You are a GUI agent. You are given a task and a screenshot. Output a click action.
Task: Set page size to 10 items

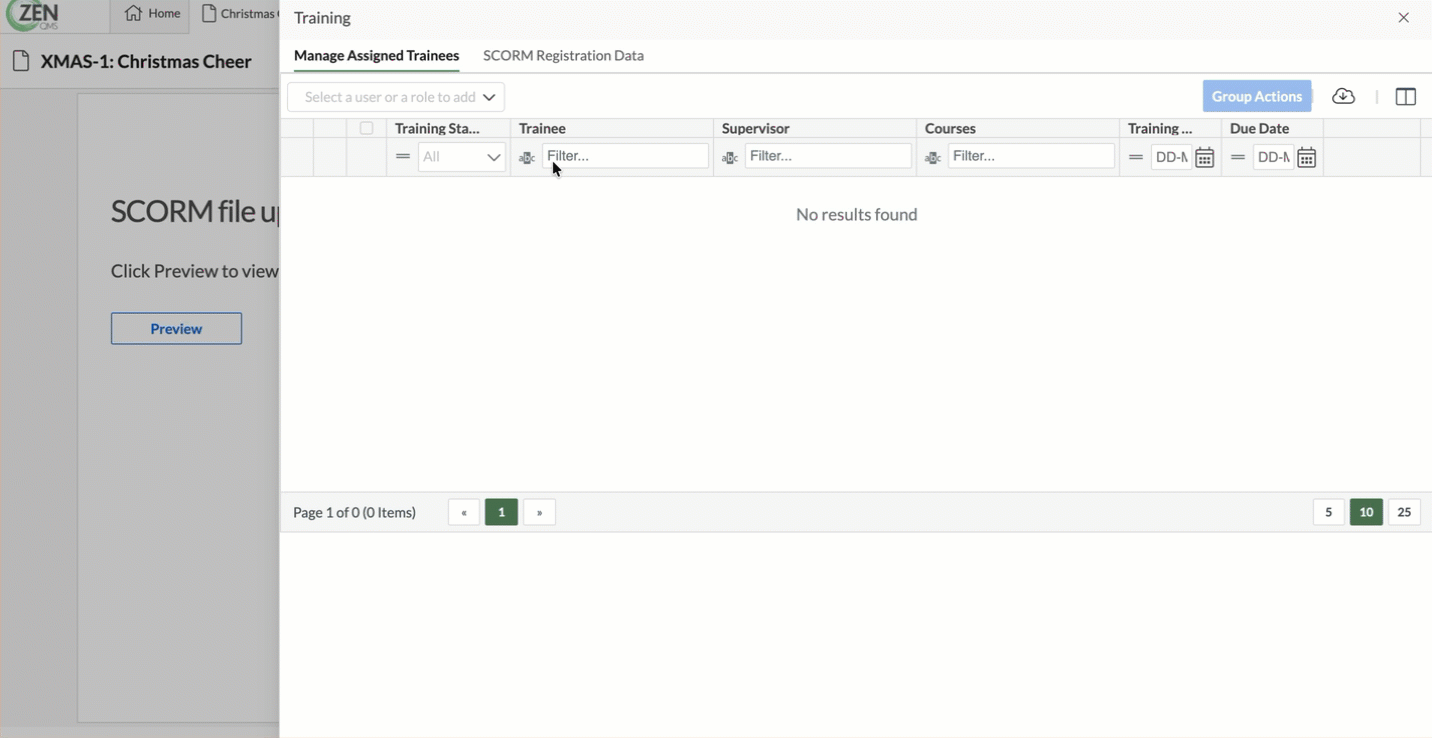point(1366,512)
